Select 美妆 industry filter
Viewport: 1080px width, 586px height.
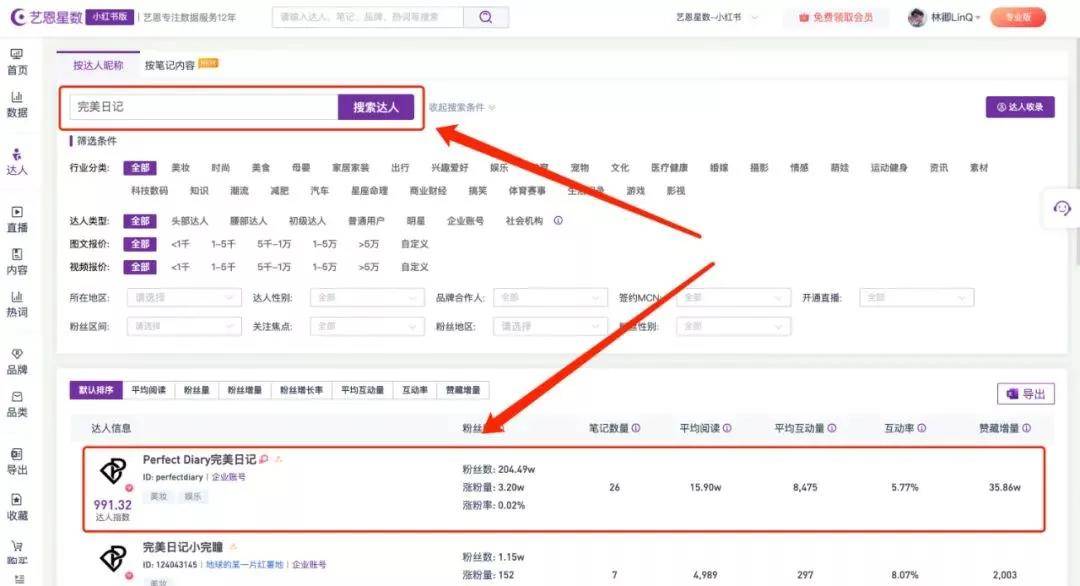tap(180, 168)
